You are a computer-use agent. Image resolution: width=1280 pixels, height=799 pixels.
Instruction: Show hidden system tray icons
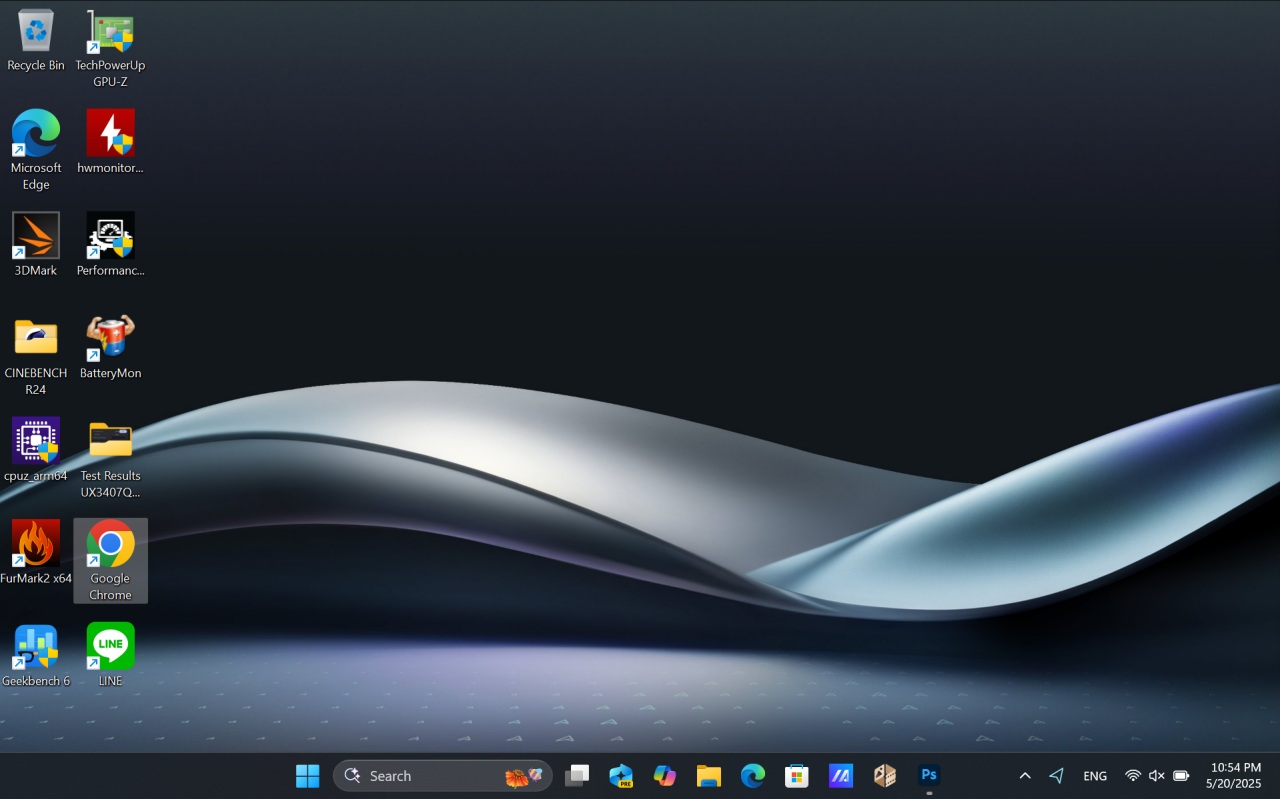[1025, 776]
